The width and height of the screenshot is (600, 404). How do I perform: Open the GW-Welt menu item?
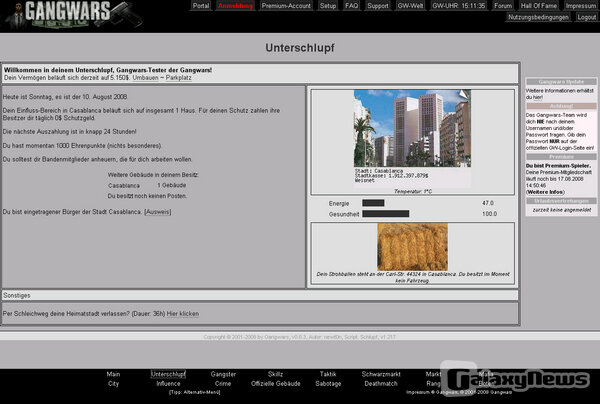pyautogui.click(x=410, y=6)
